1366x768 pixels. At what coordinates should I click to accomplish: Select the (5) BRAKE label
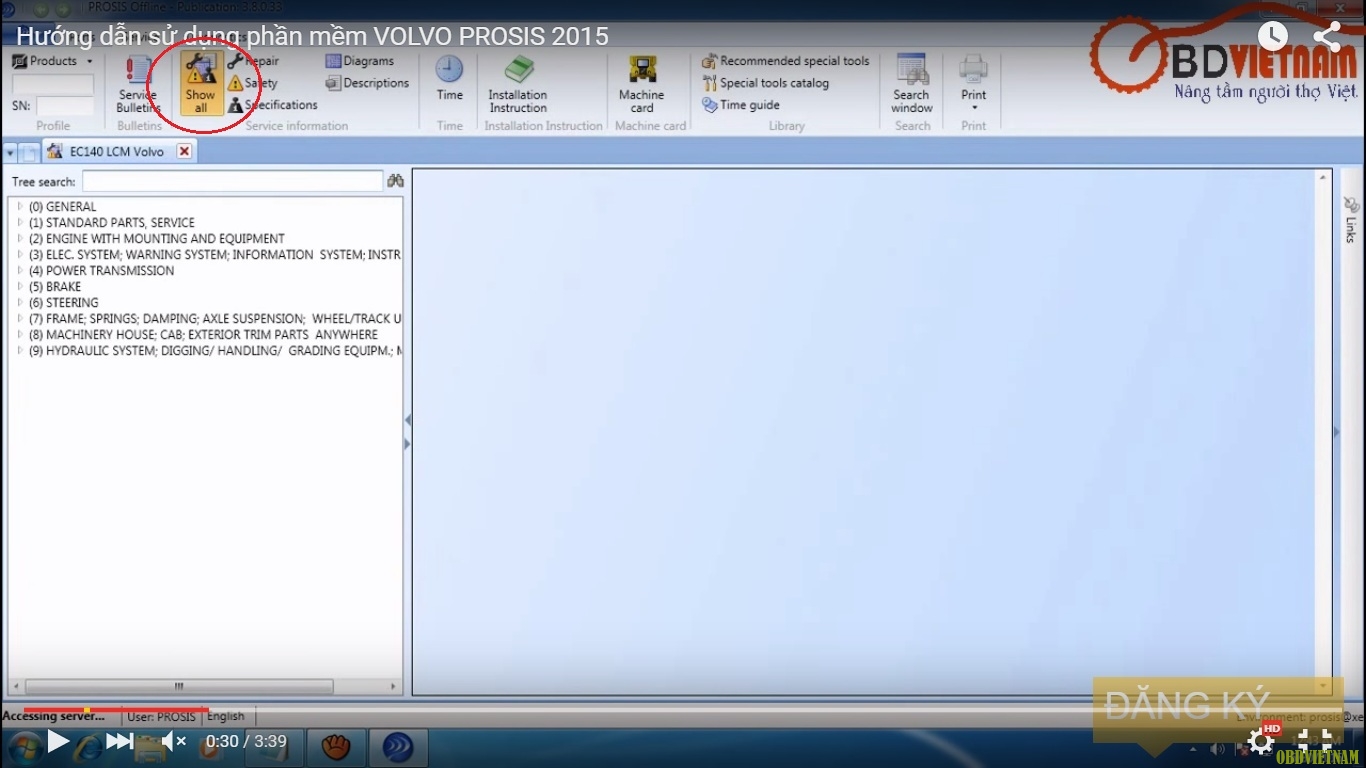coord(55,287)
